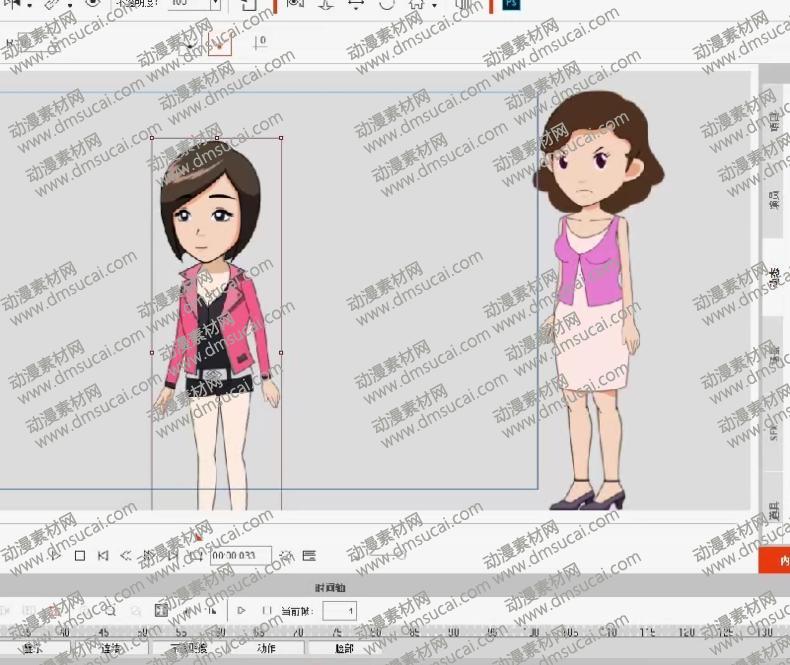The image size is (790, 665).
Task: Click the stop button in playback bar
Action: point(80,556)
